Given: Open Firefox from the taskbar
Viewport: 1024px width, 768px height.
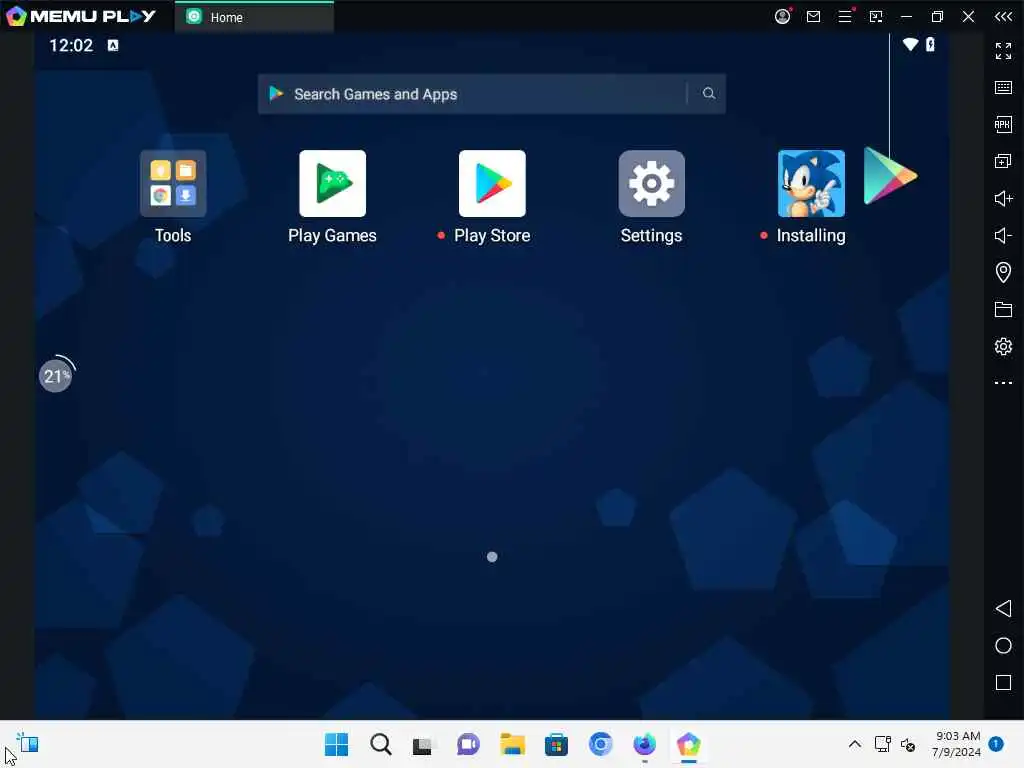Looking at the screenshot, I should (645, 744).
